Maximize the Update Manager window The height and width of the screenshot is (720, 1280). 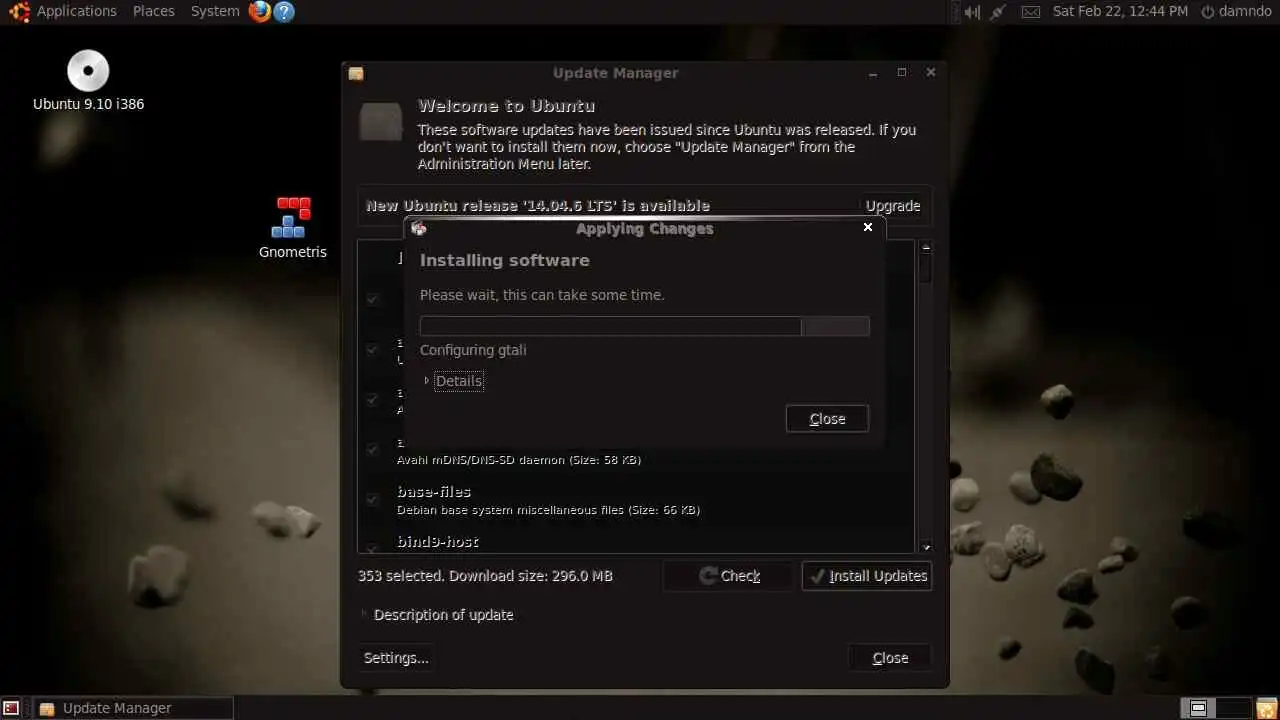pyautogui.click(x=902, y=73)
